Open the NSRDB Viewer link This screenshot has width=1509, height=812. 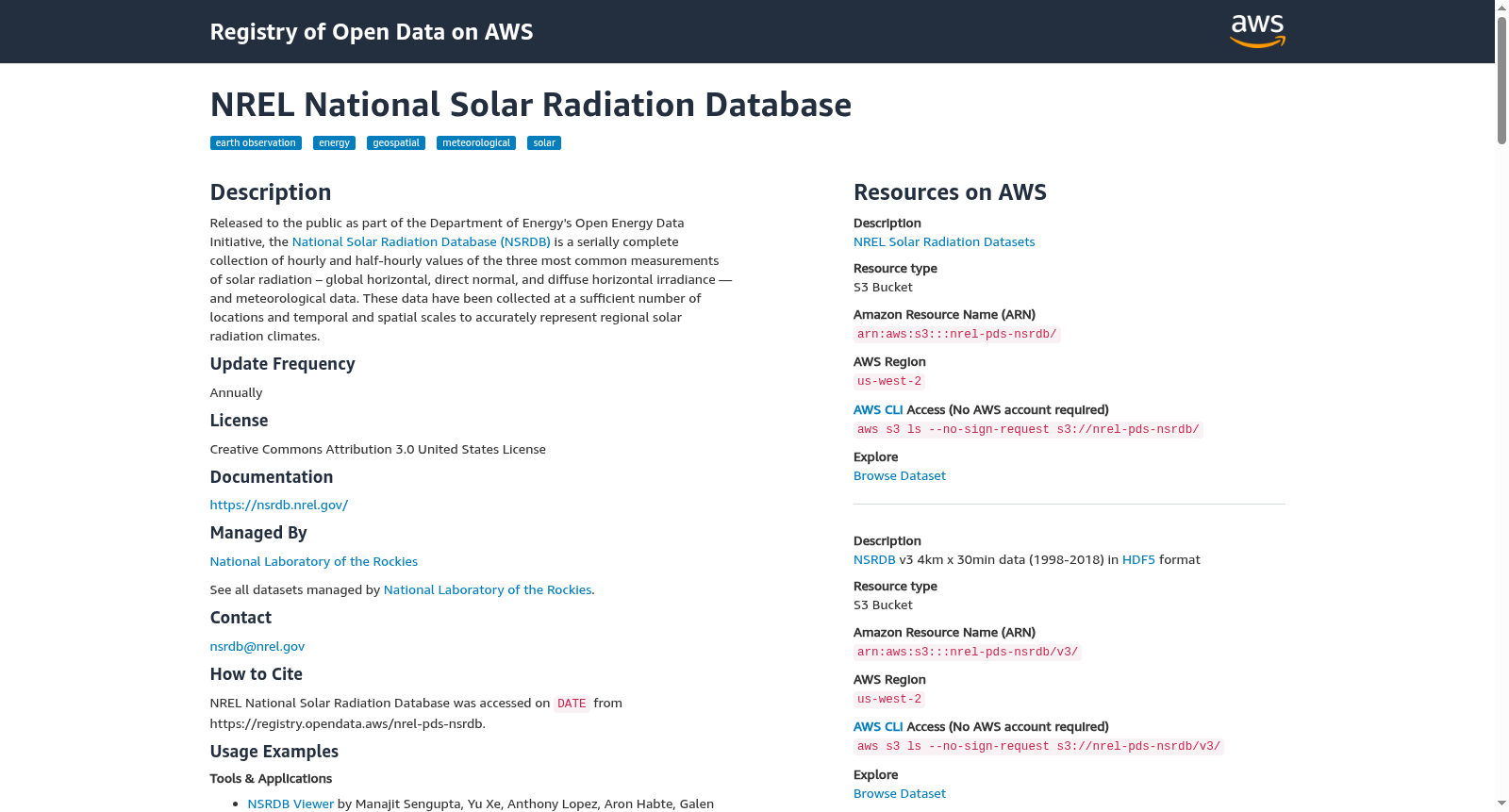(x=290, y=804)
